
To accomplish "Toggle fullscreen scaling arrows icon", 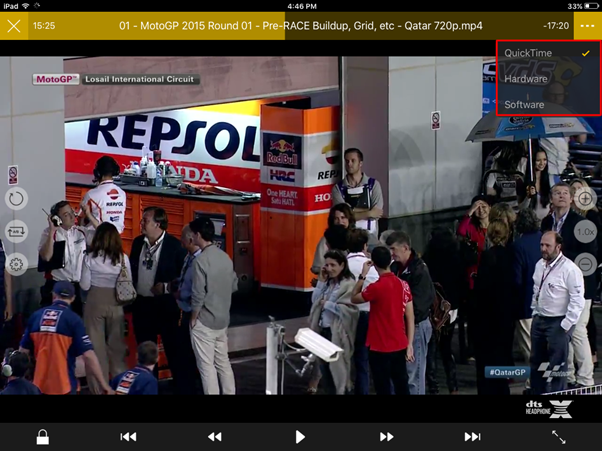I will [559, 437].
